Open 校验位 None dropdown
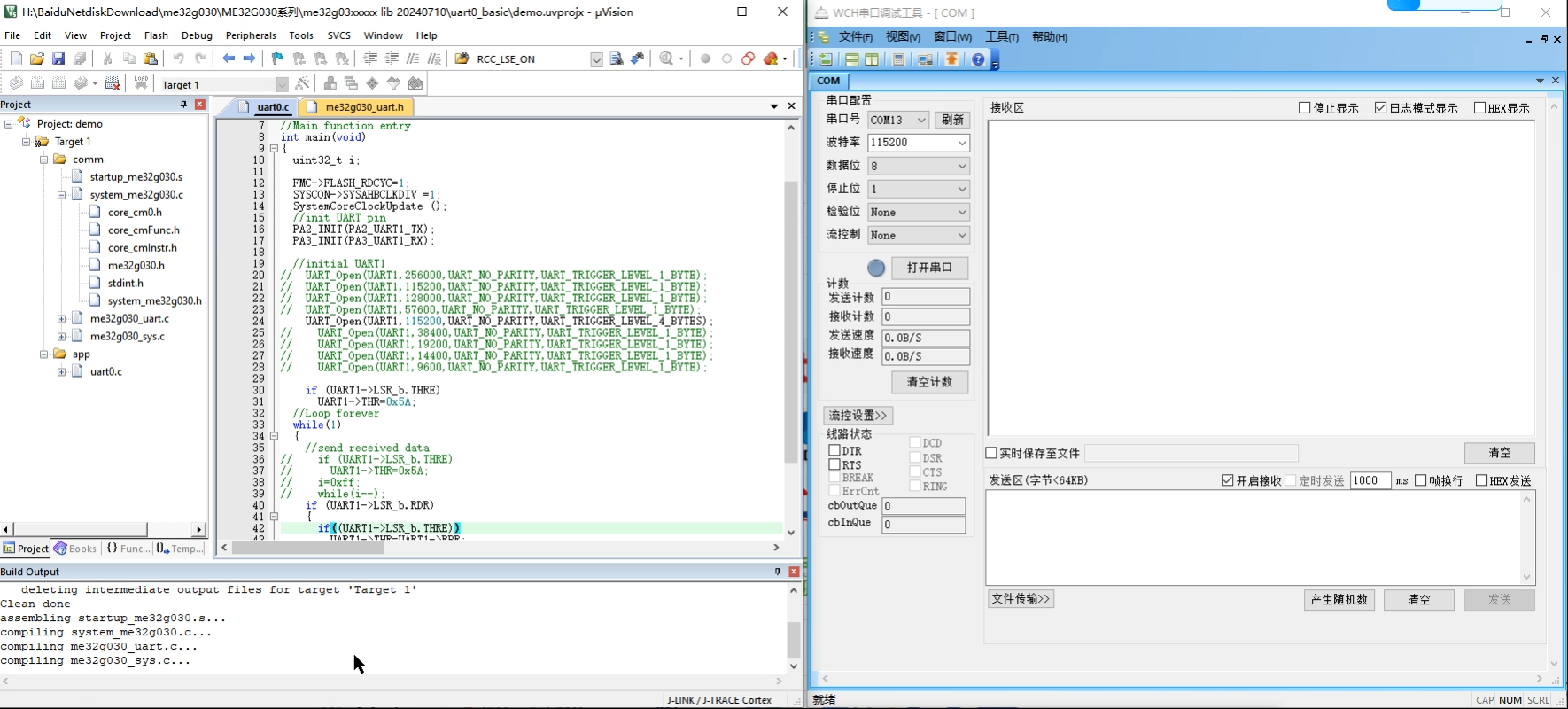 962,212
